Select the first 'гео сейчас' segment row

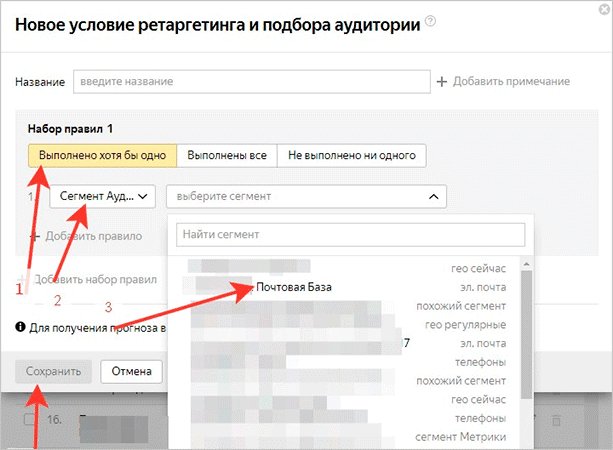[346, 269]
